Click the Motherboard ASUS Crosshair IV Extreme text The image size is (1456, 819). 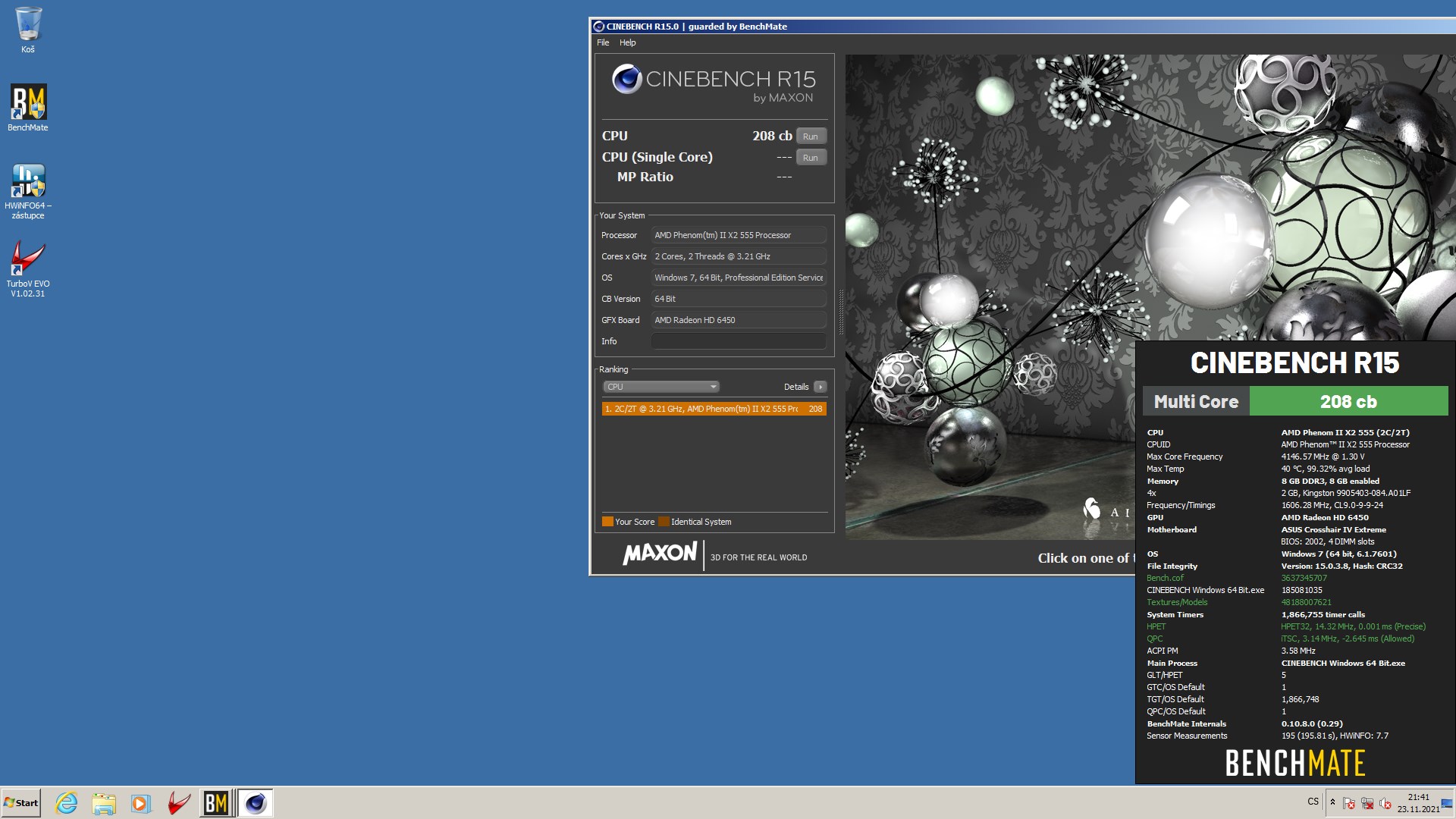(x=1333, y=529)
